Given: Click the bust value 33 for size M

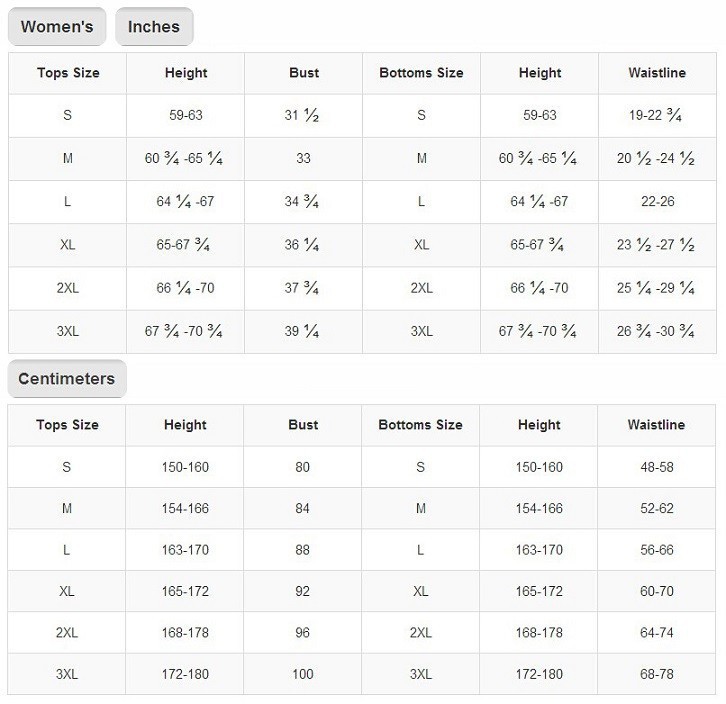Looking at the screenshot, I should click(303, 159).
